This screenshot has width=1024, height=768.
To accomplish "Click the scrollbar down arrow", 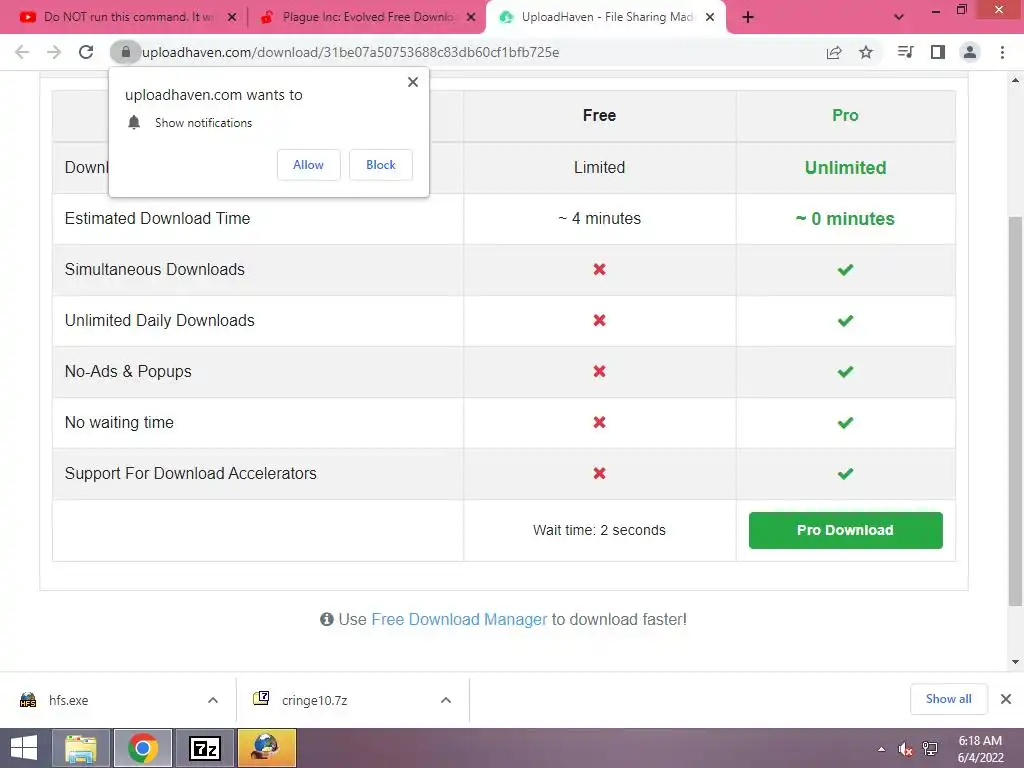I will pyautogui.click(x=1015, y=662).
